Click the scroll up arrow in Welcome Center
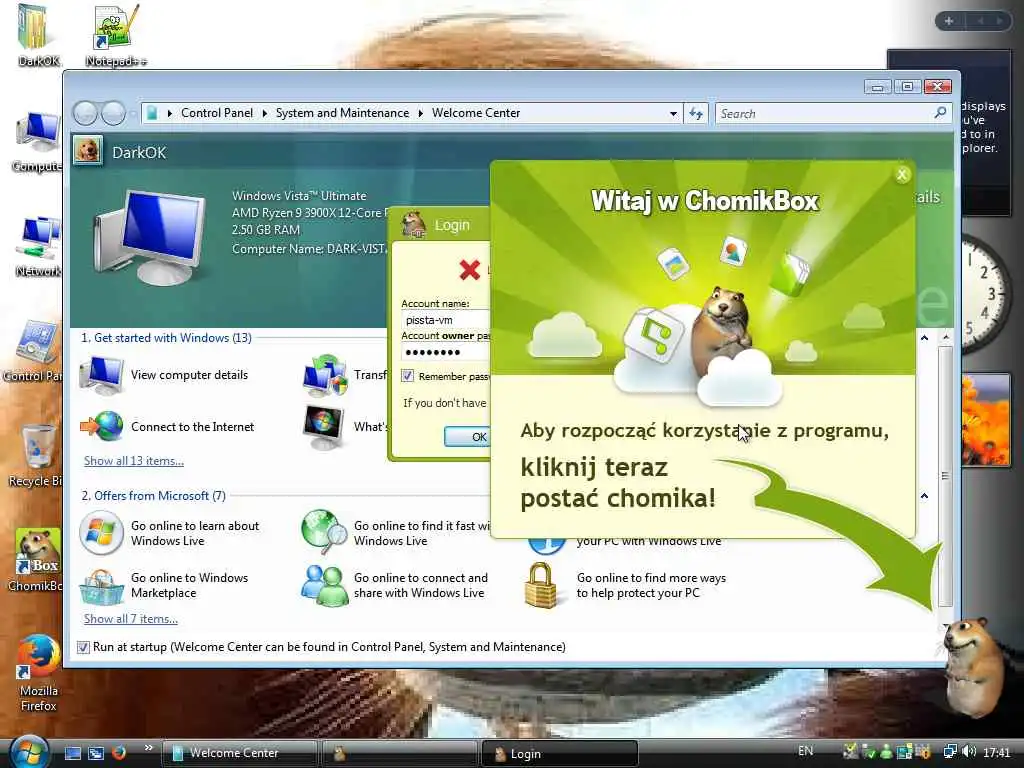This screenshot has width=1024, height=768. point(945,338)
